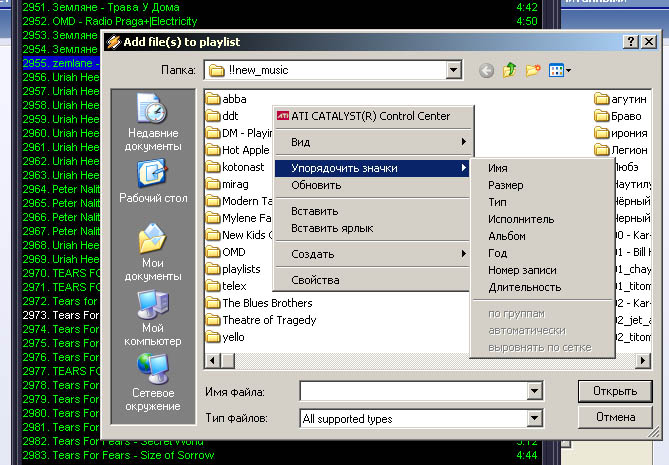Choose Вставить in context menu

click(372, 211)
